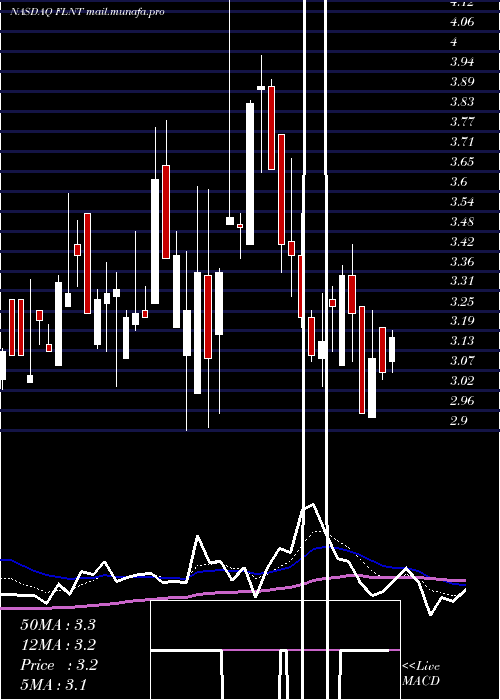The width and height of the screenshot is (500, 700).
Task: Click the 3.07 price axis label
Action: coord(462,360)
